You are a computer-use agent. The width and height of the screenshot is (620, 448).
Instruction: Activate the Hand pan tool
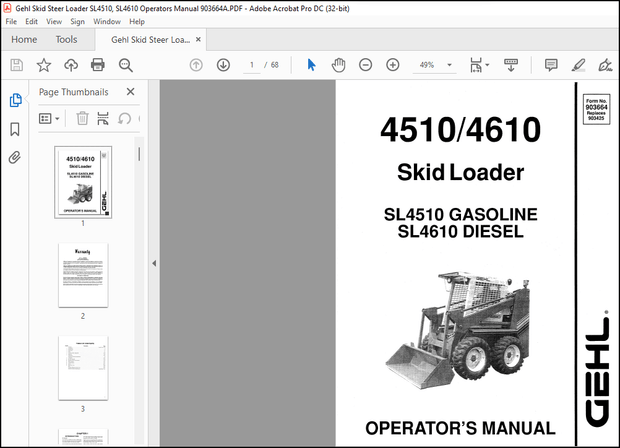(338, 65)
